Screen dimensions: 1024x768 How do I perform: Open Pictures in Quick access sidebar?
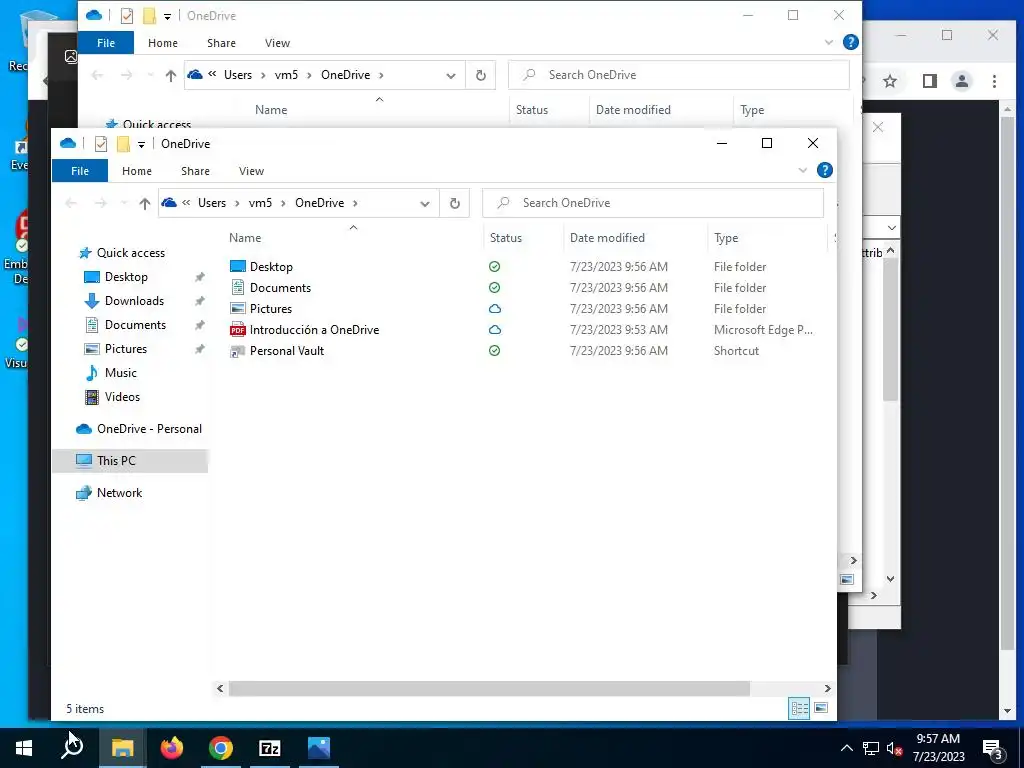coord(125,349)
